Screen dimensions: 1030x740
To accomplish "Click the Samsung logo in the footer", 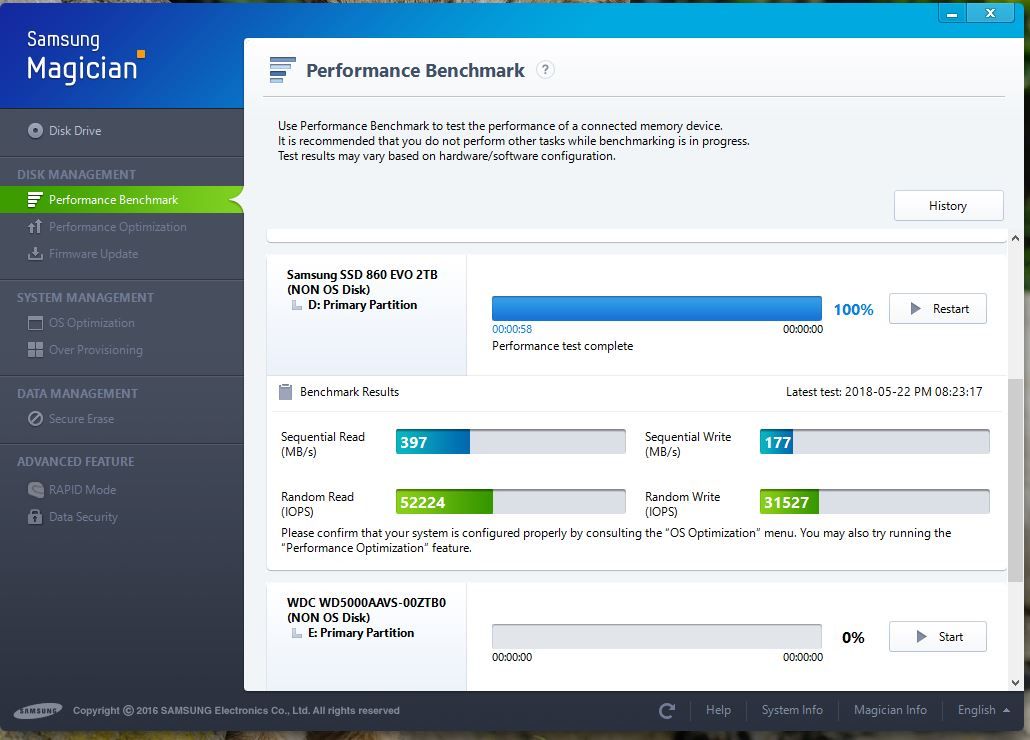I will point(38,710).
